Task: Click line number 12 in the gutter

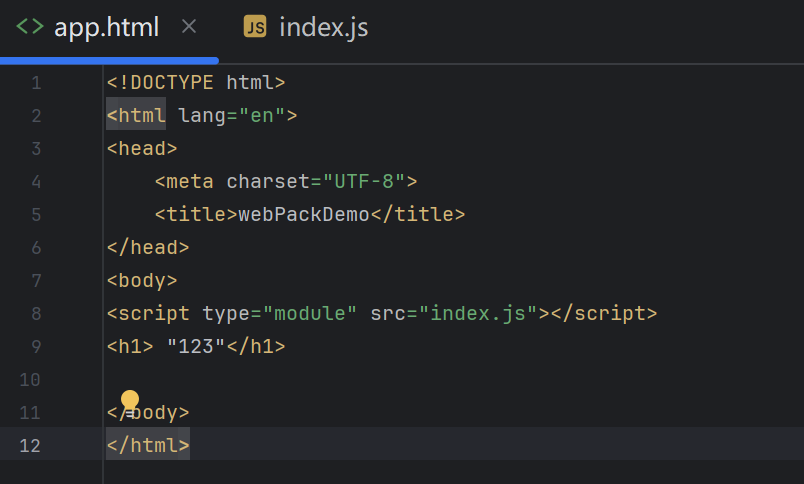Action: [30, 445]
